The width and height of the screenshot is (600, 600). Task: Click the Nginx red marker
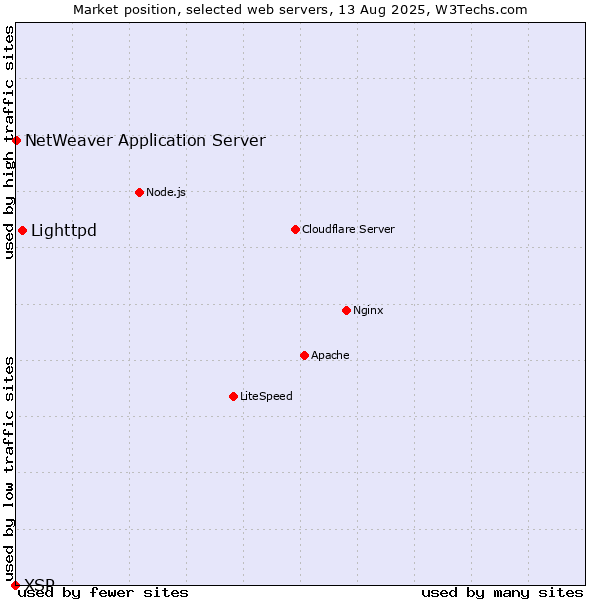coord(346,310)
